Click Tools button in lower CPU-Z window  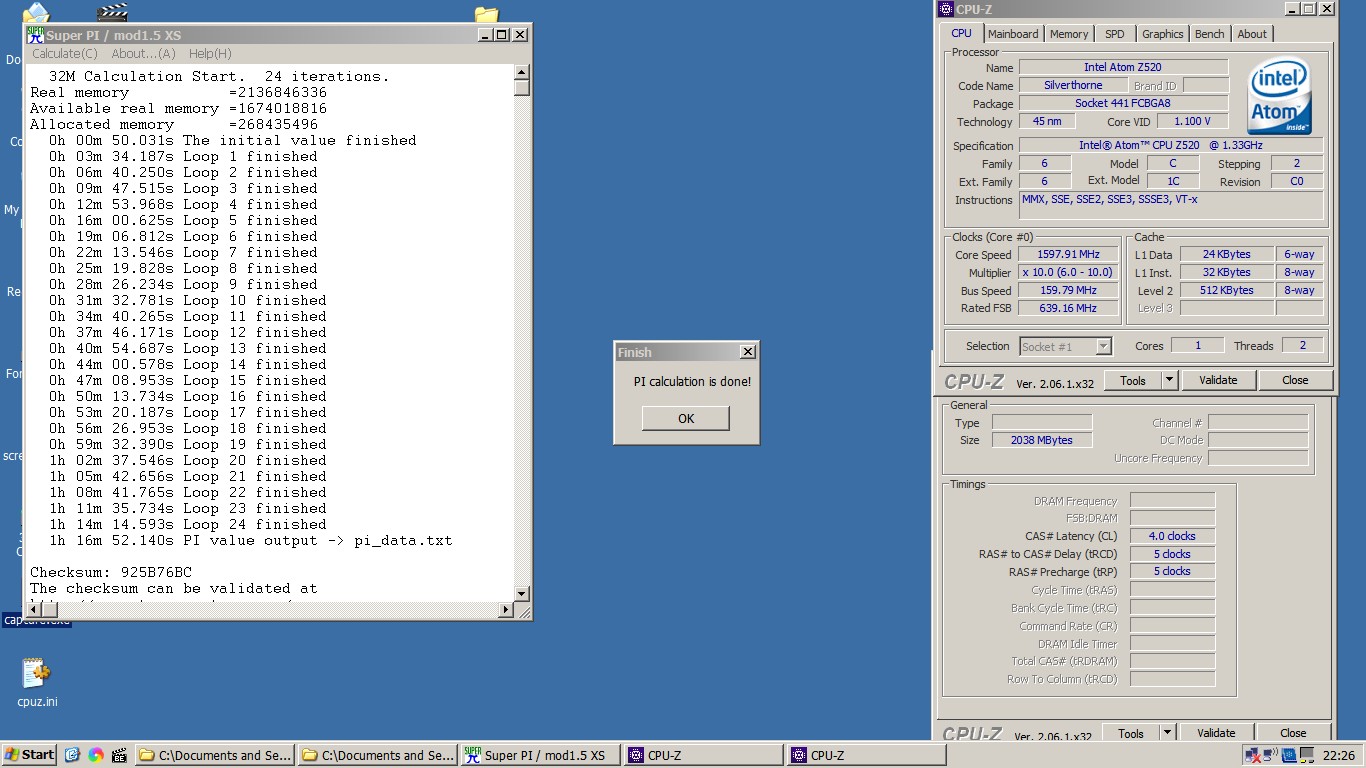click(1131, 733)
